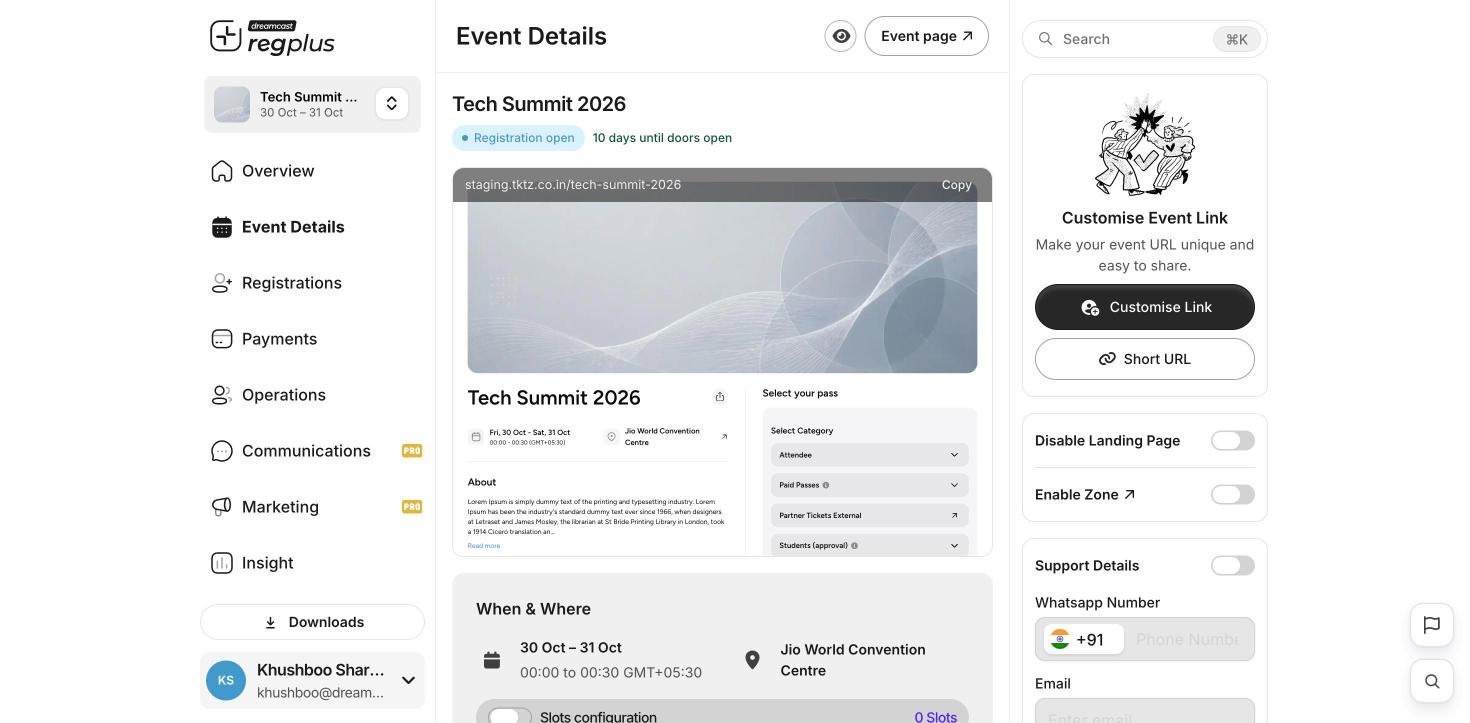Open the event switcher for Tech Summit
The width and height of the screenshot is (1470, 723).
[392, 104]
